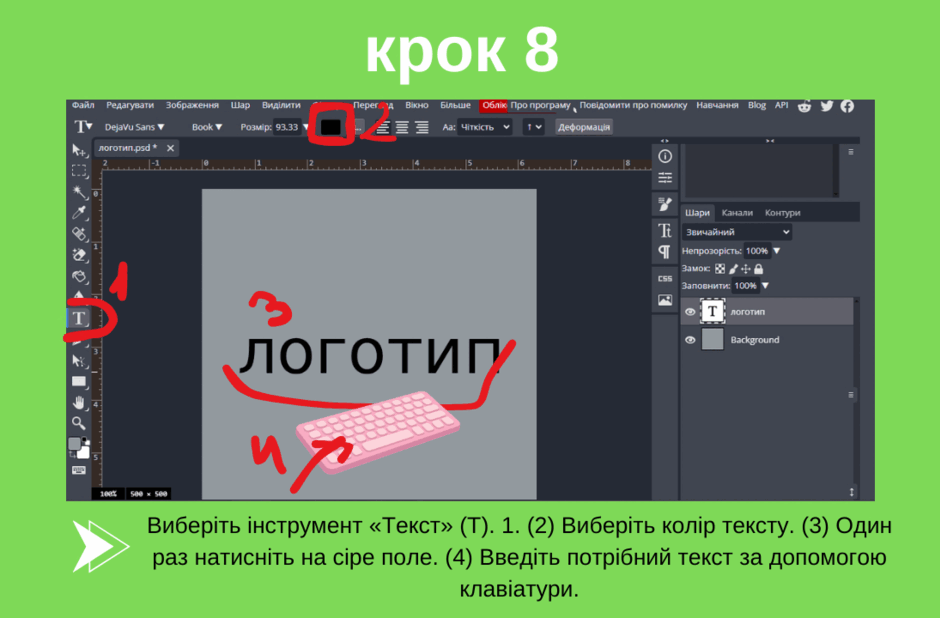Select the Rectangle Select tool

[x=79, y=171]
